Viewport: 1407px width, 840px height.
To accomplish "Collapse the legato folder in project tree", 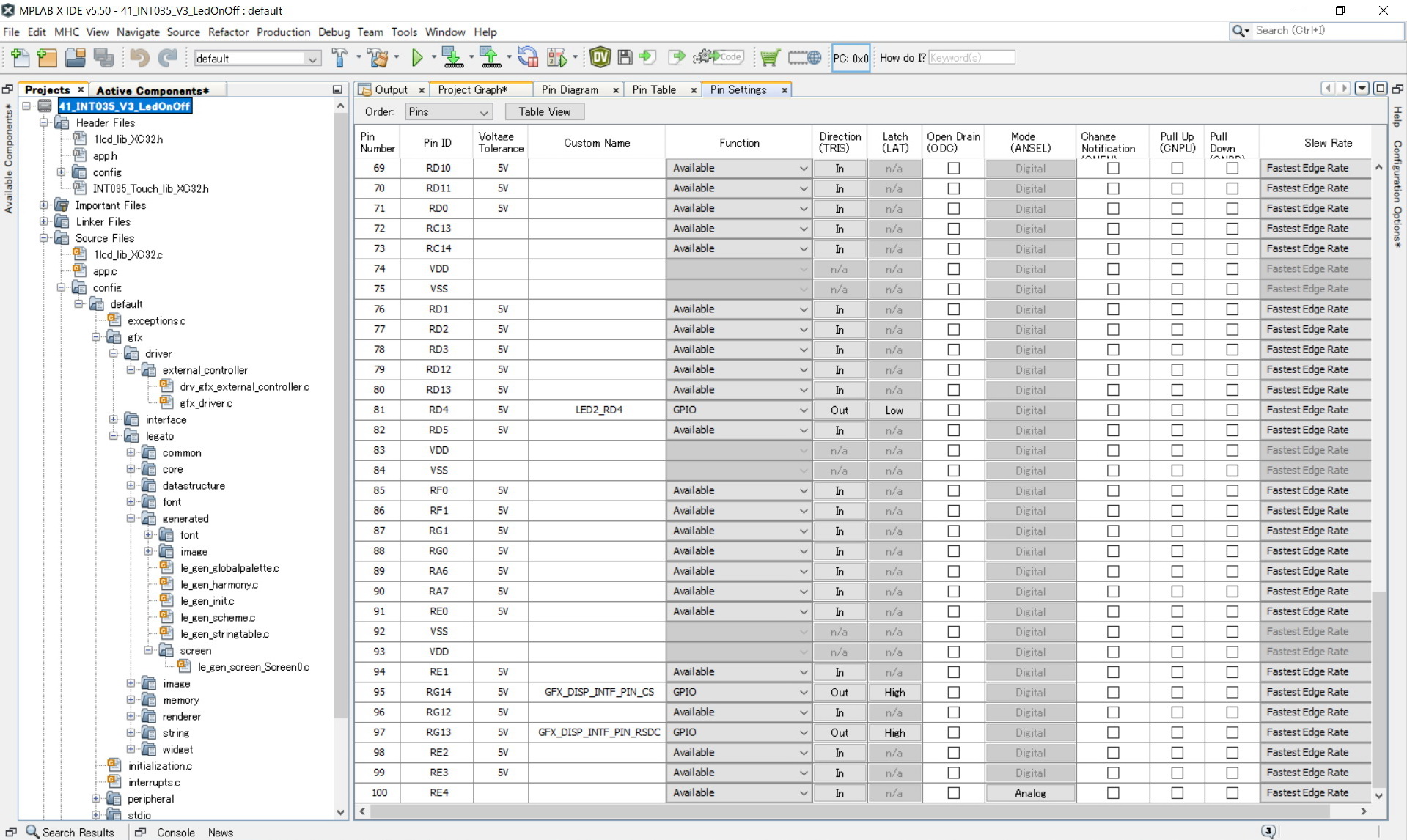I will coord(114,436).
